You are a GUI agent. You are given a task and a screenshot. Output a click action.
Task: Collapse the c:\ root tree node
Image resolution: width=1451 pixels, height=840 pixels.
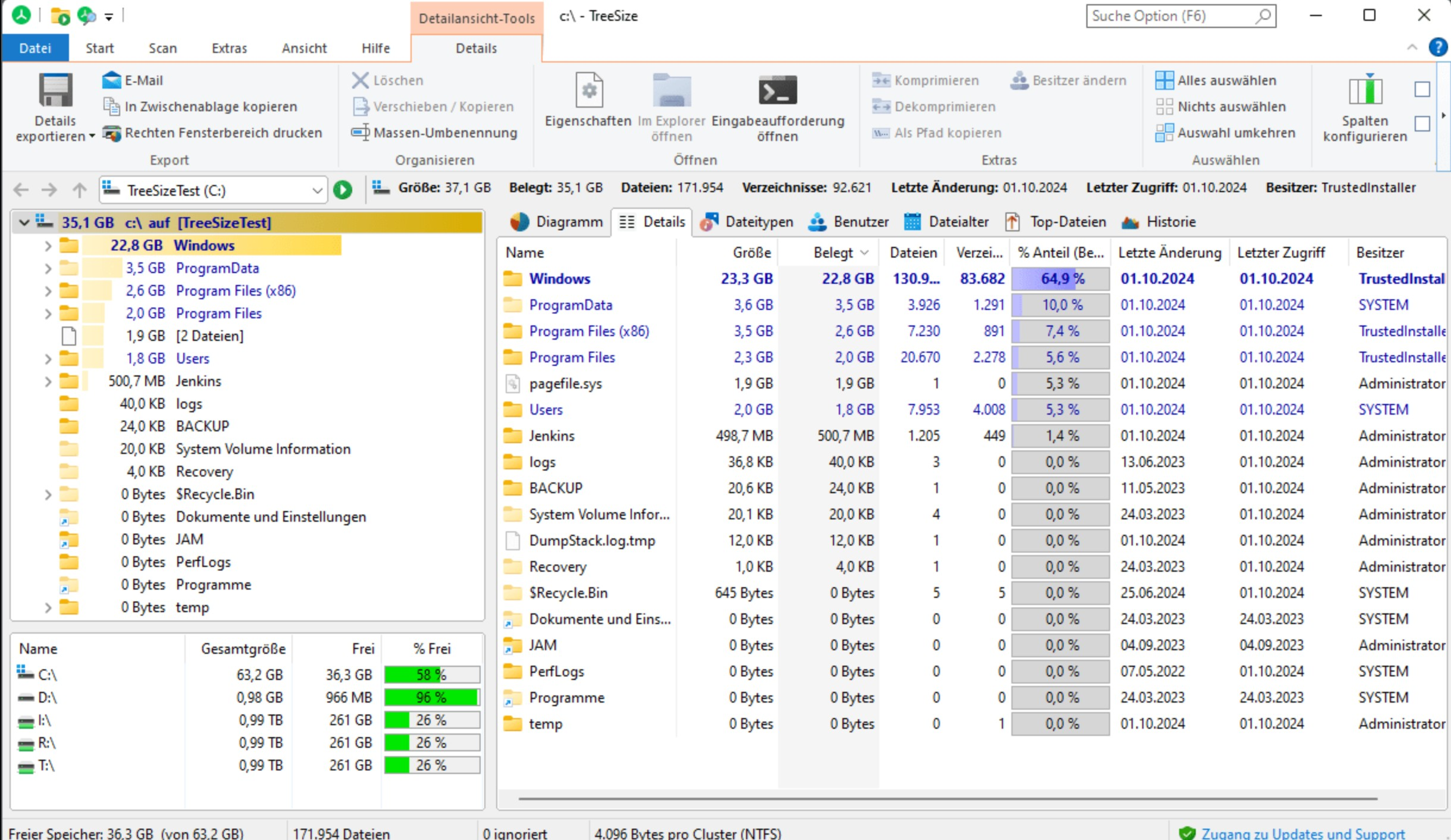(x=24, y=222)
